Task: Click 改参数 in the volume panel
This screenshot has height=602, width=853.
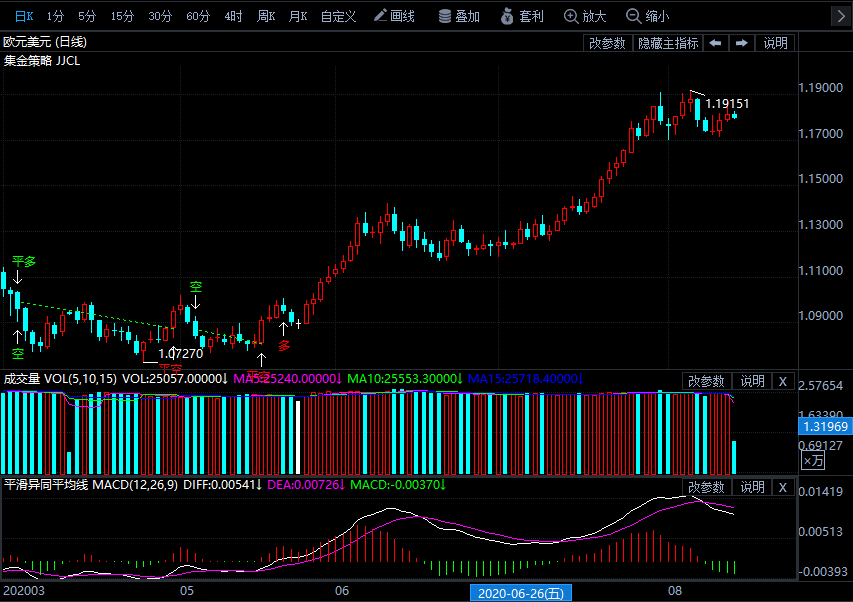Action: 707,381
